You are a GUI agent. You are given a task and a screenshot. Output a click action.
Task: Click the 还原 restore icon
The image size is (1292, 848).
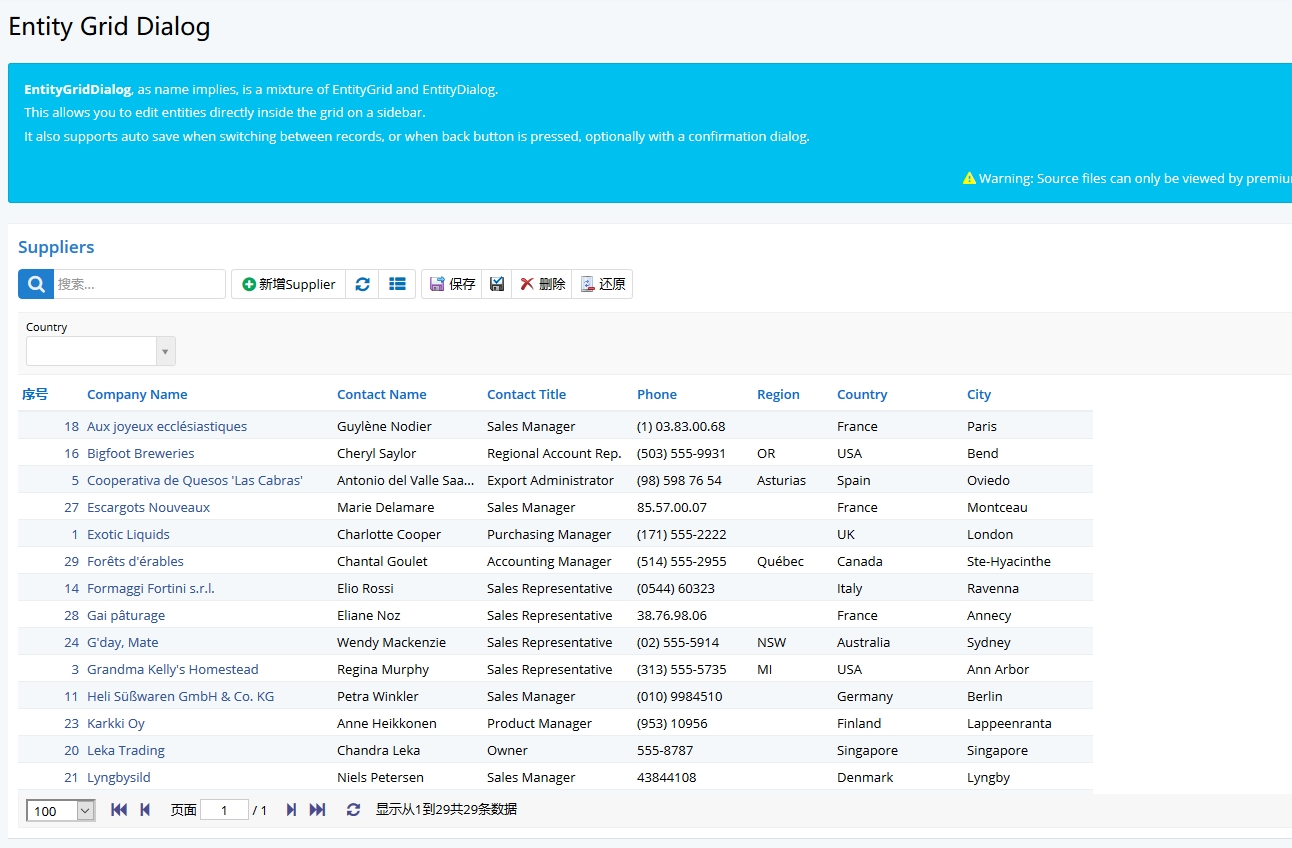(603, 283)
